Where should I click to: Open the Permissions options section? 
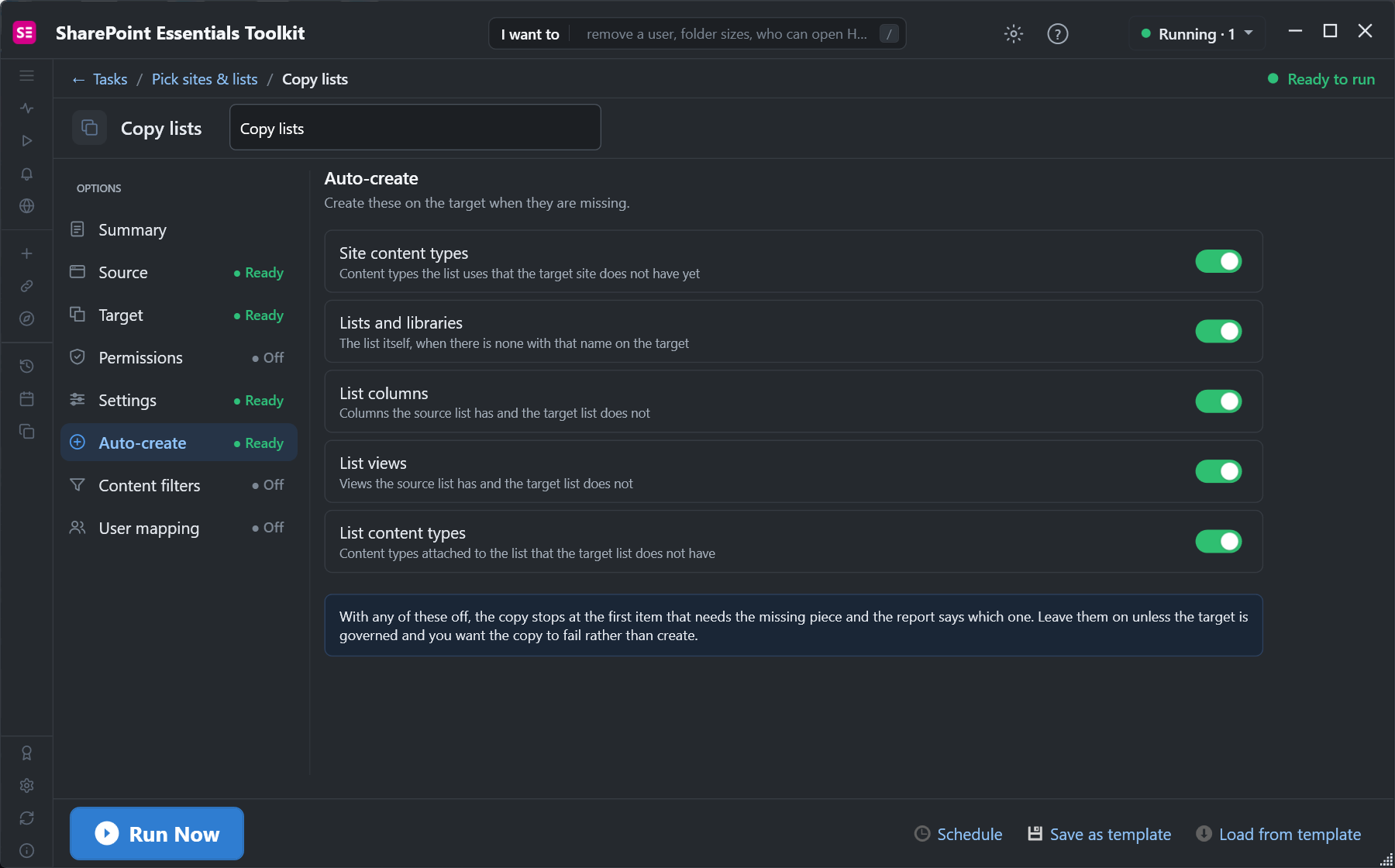click(179, 357)
